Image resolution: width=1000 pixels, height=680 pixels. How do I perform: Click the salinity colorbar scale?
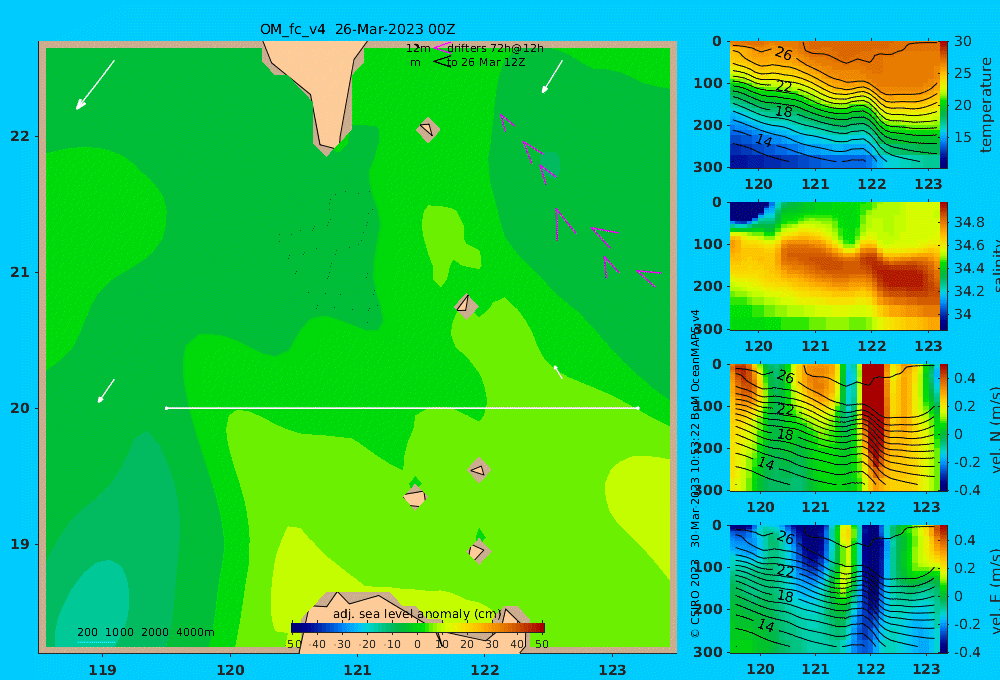pyautogui.click(x=943, y=266)
